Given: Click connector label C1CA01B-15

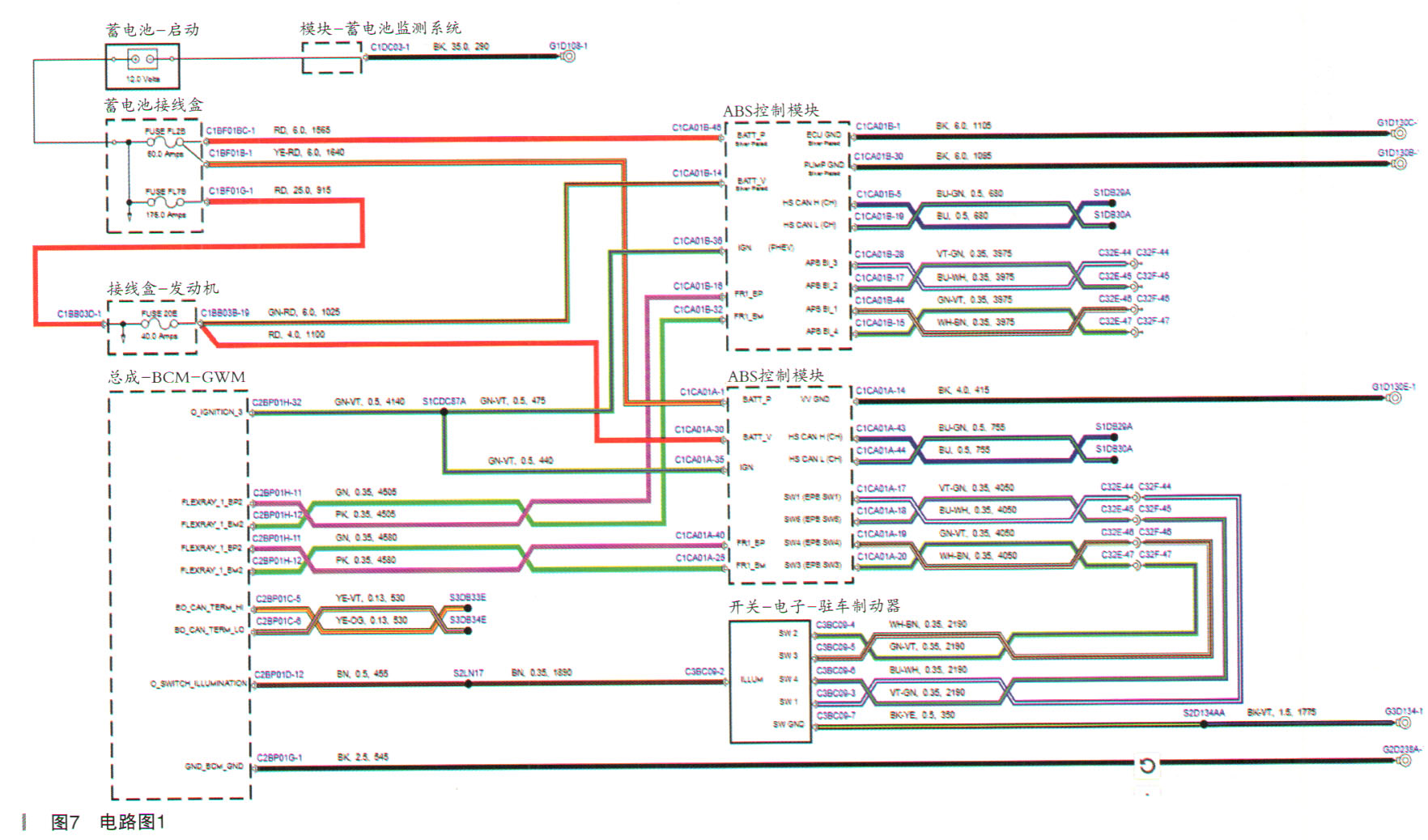Looking at the screenshot, I should pyautogui.click(x=880, y=323).
